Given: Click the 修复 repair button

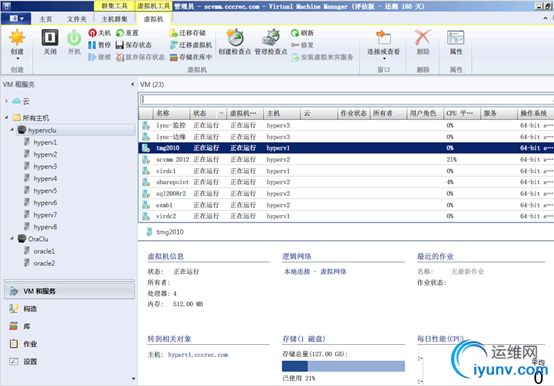Looking at the screenshot, I should [302, 45].
